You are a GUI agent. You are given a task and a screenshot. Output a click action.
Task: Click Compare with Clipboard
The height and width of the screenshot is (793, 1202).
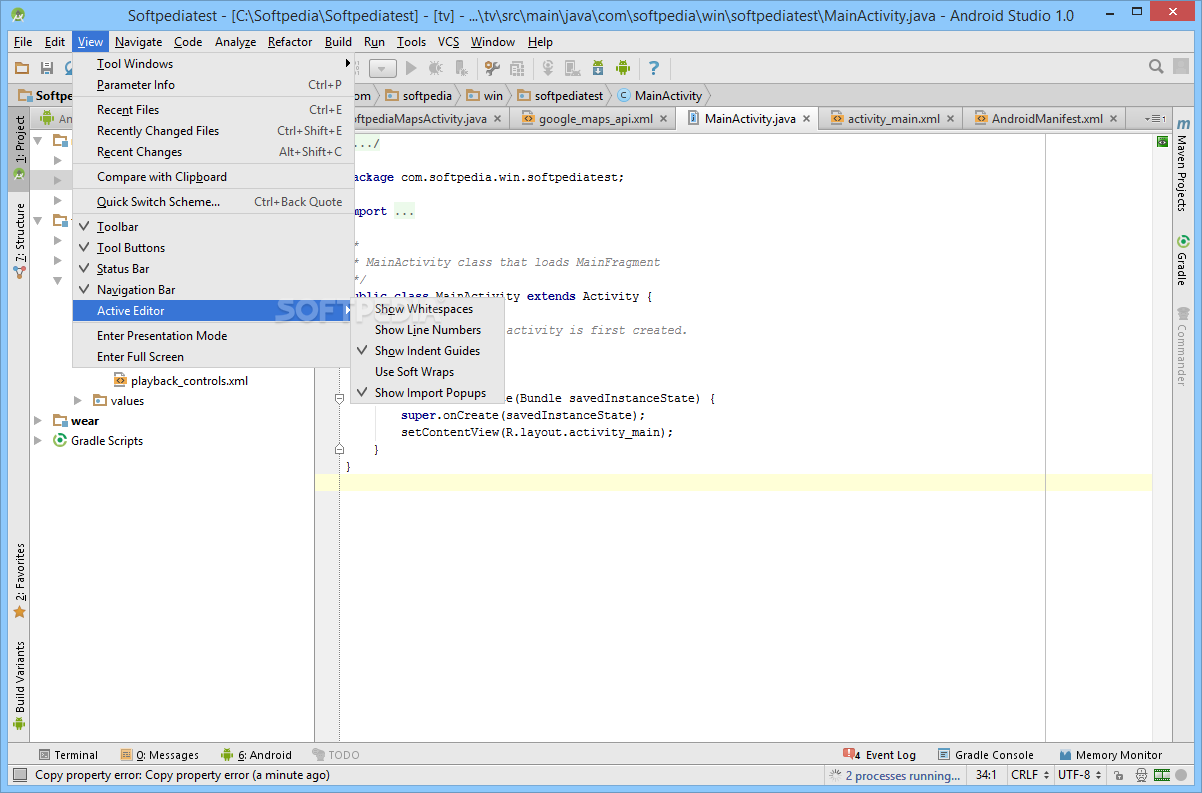212,177
